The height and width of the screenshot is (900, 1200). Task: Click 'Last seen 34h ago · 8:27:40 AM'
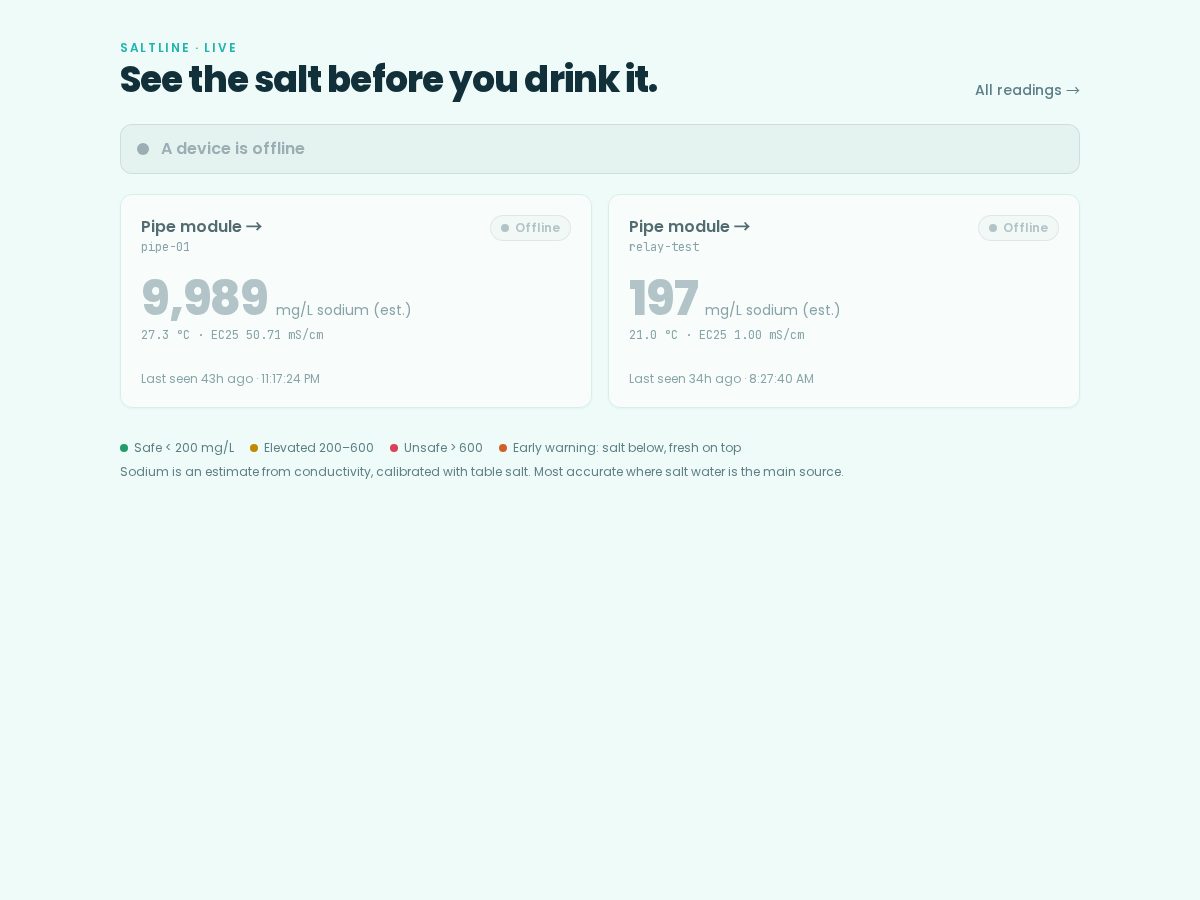721,379
